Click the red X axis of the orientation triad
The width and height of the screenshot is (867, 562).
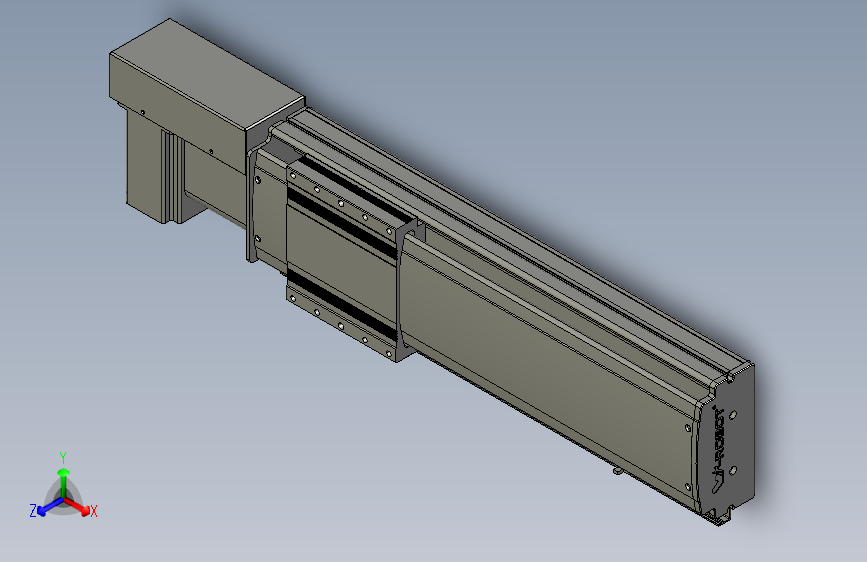[78, 506]
